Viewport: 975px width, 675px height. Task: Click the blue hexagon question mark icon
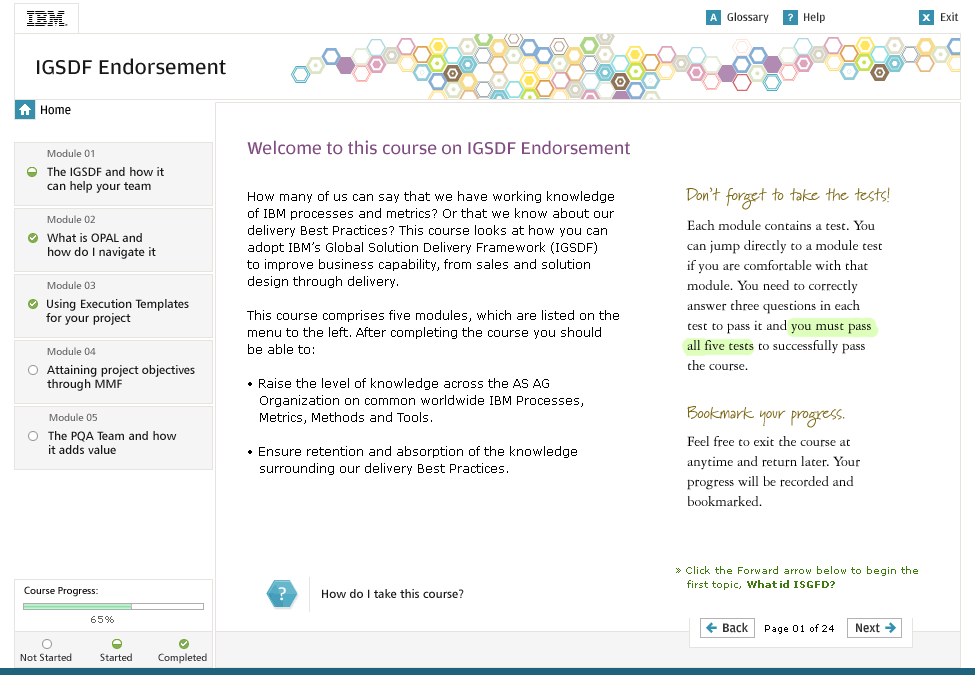[x=282, y=594]
